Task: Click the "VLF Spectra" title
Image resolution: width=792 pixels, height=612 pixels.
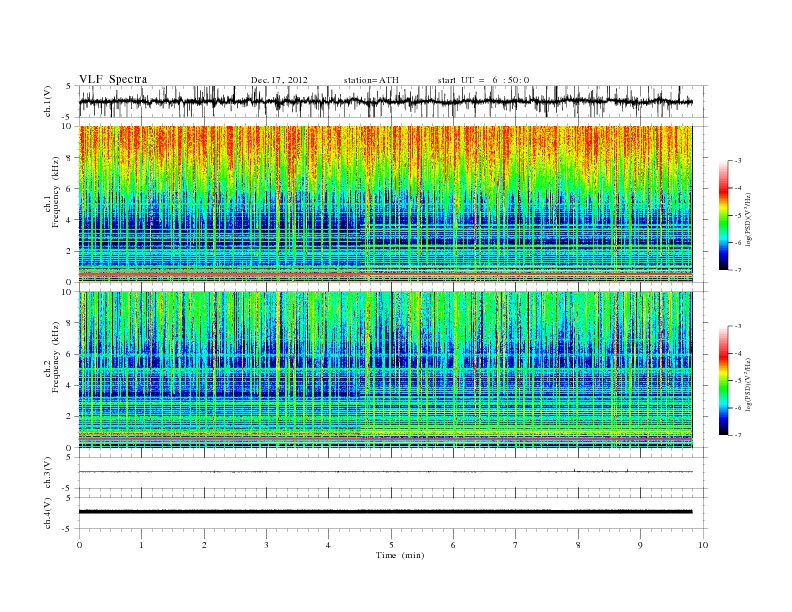Action: pos(113,79)
